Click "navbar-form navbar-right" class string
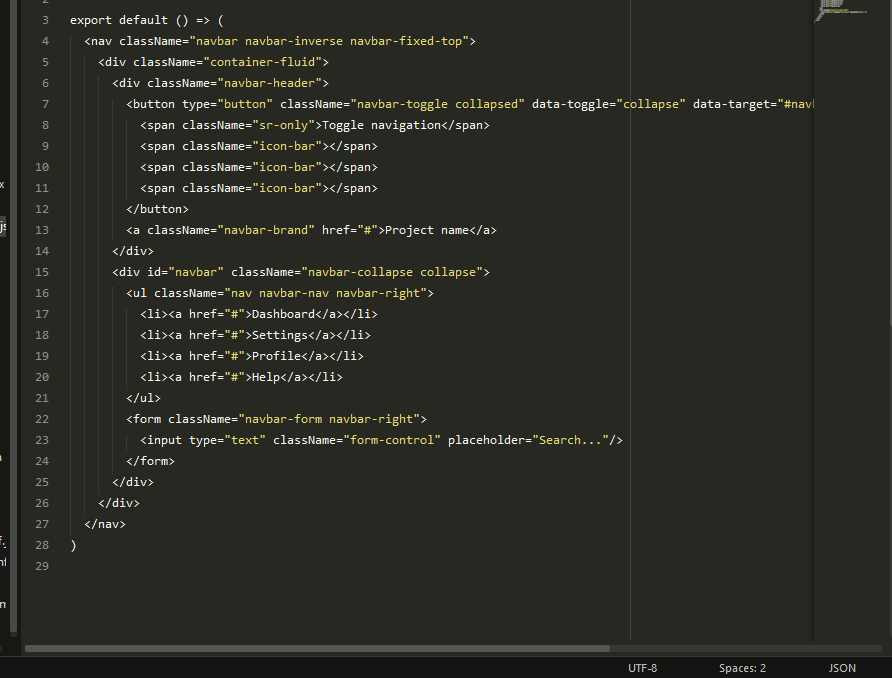 tap(329, 419)
